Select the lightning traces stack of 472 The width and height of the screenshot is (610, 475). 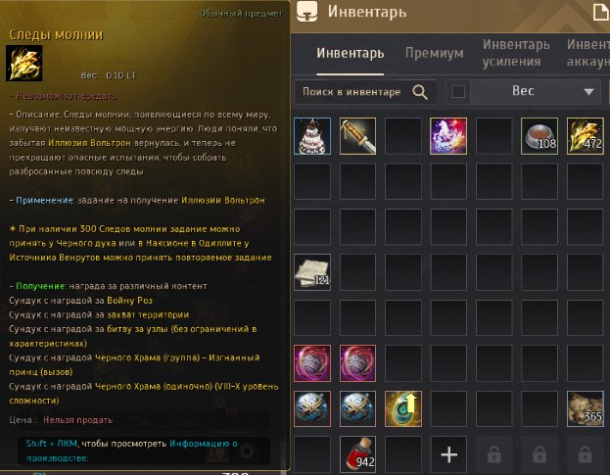tap(585, 136)
